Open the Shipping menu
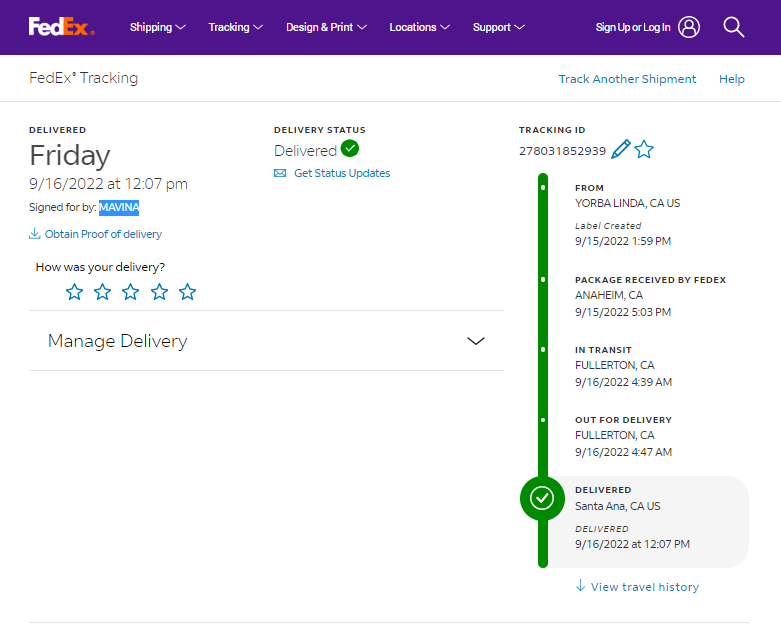781x626 pixels. click(157, 27)
